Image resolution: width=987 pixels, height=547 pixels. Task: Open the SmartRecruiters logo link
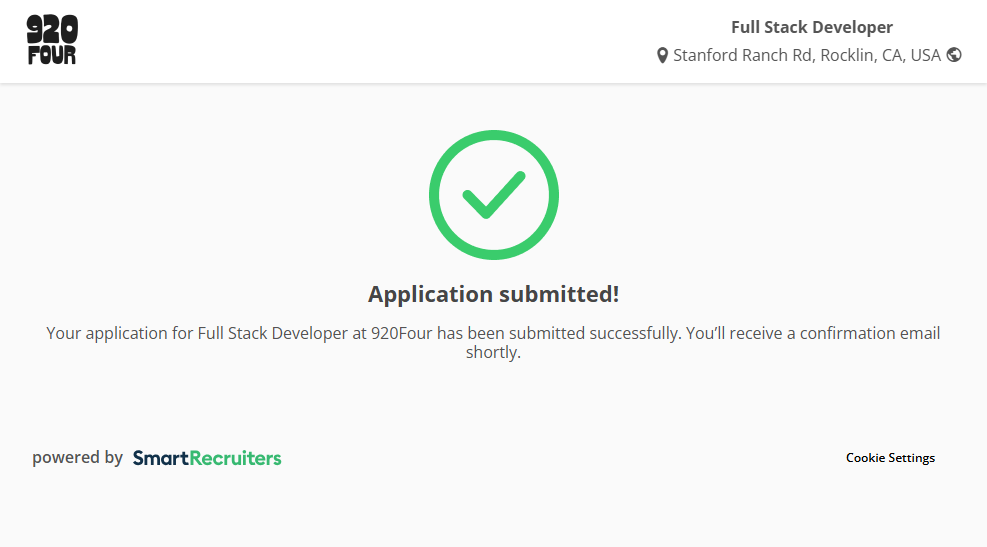tap(207, 458)
